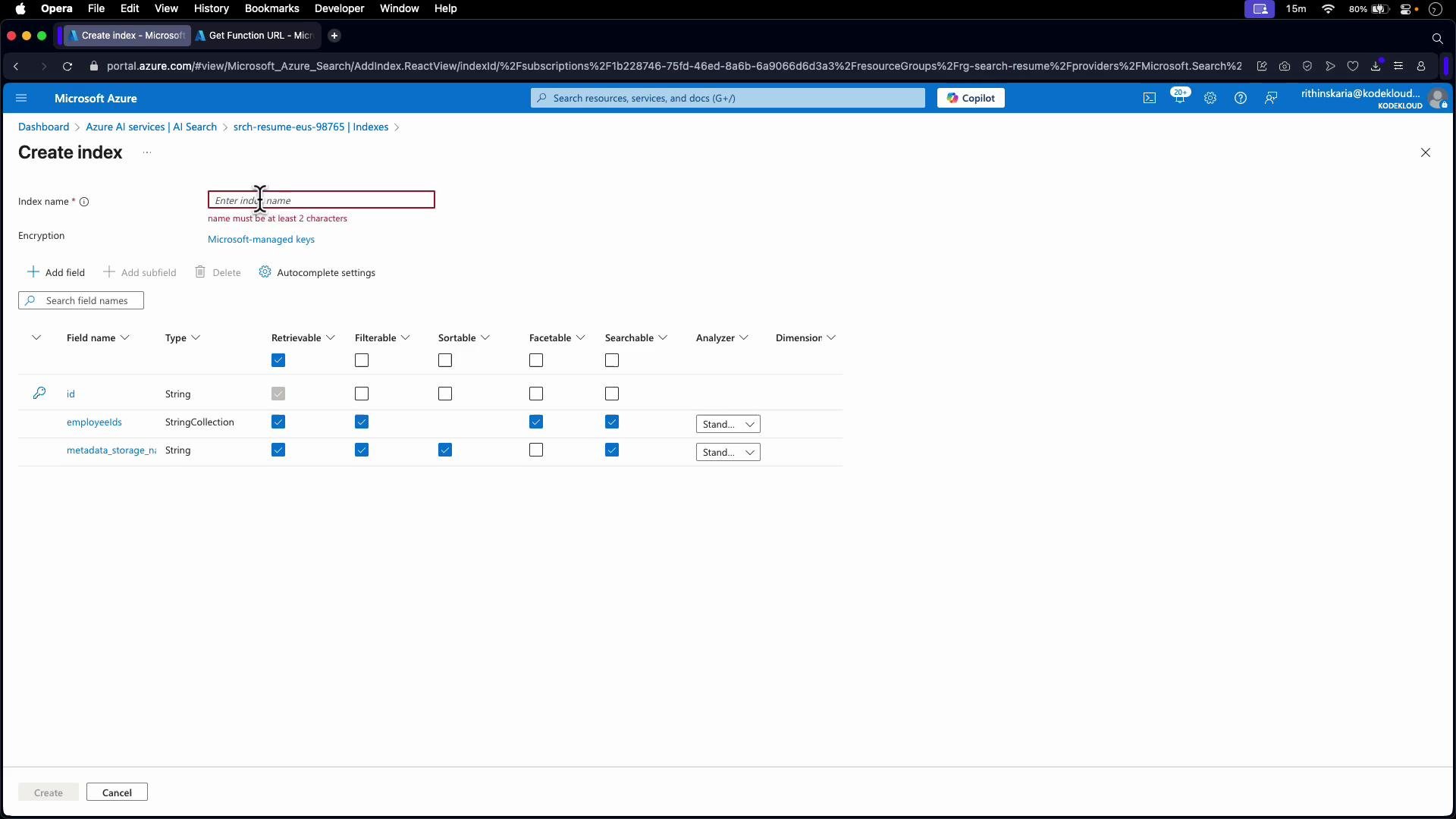Viewport: 1456px width, 819px height.
Task: Click the account avatar in the header
Action: [1437, 98]
